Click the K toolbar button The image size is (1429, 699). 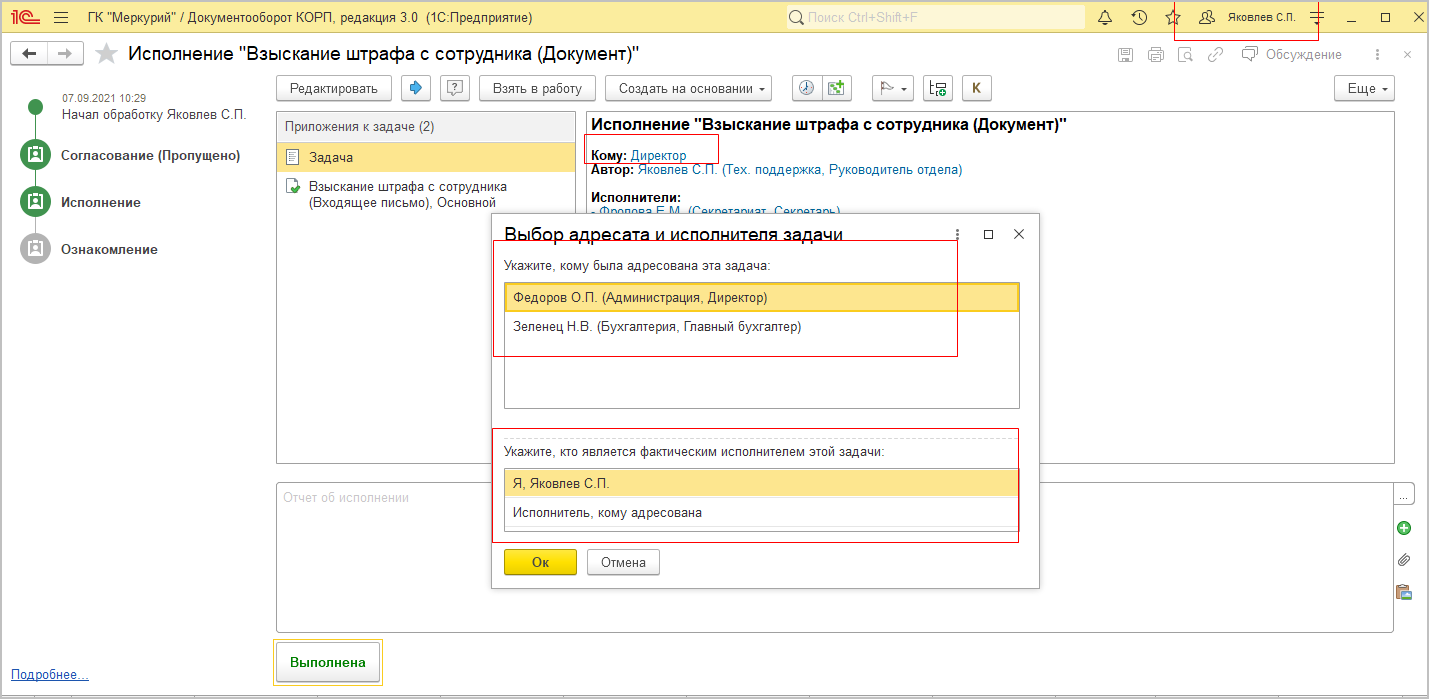pyautogui.click(x=976, y=88)
